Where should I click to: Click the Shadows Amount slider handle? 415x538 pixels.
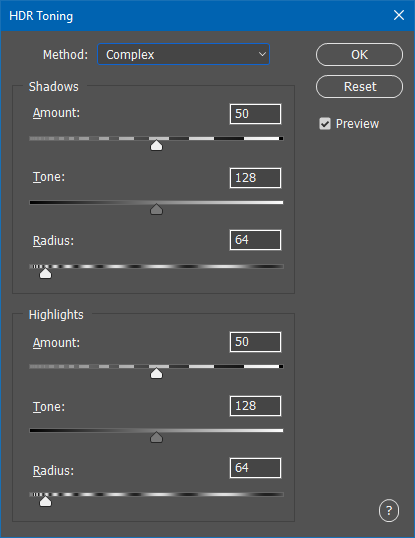[156, 145]
